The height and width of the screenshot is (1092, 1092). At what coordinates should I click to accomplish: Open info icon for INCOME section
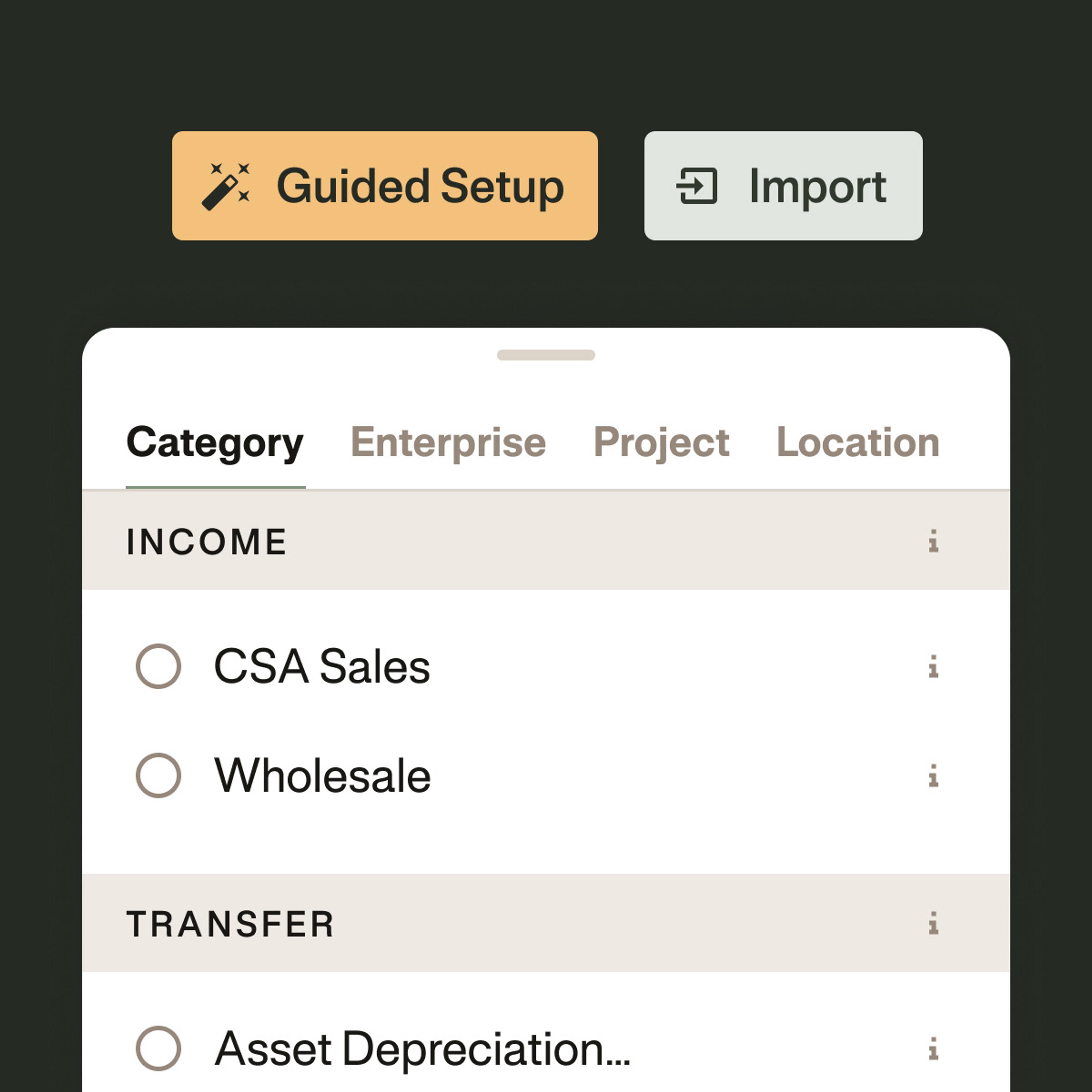point(934,541)
